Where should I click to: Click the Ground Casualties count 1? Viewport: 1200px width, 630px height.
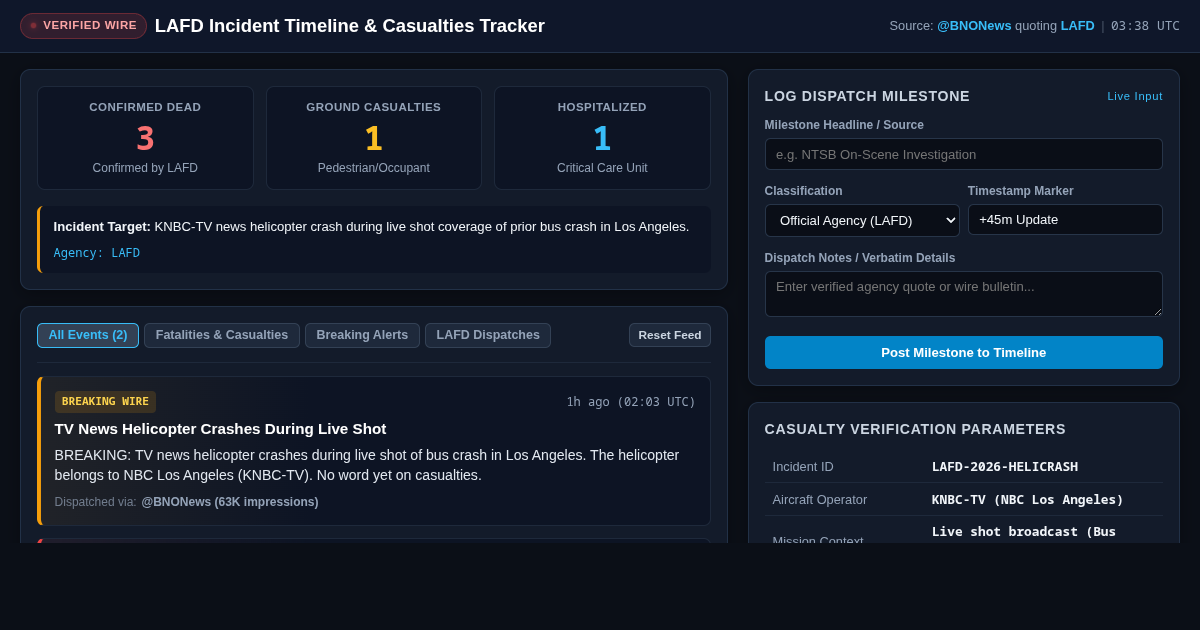(374, 138)
